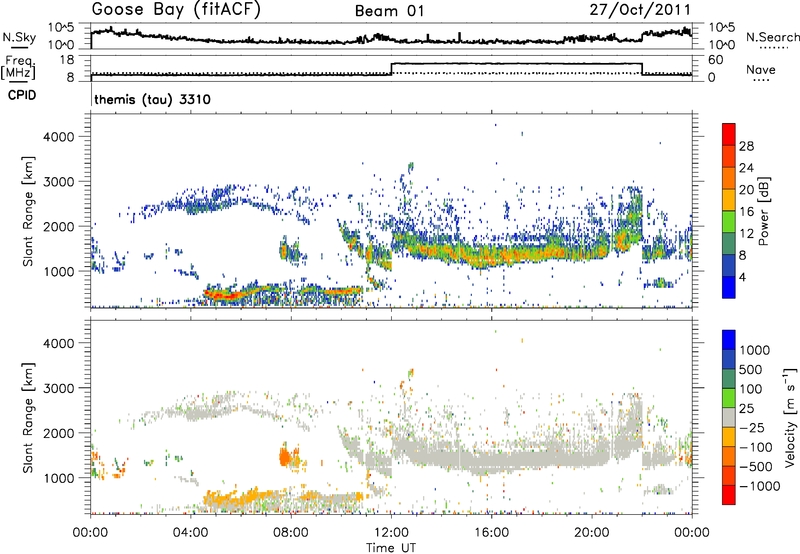The width and height of the screenshot is (800, 554).
Task: Click the "28" label on Power colorbar
Action: [746, 146]
